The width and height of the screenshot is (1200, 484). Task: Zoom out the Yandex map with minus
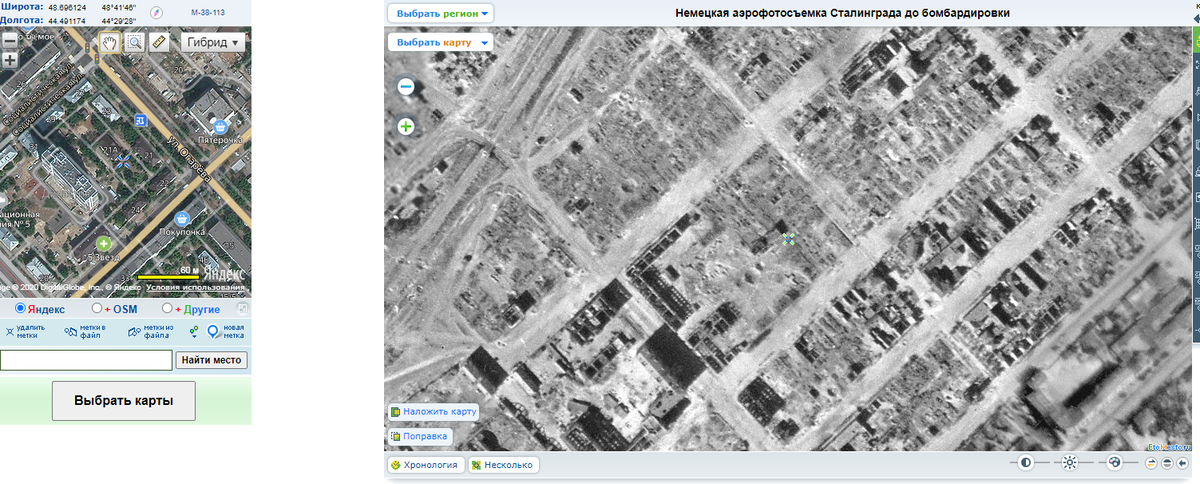9,41
